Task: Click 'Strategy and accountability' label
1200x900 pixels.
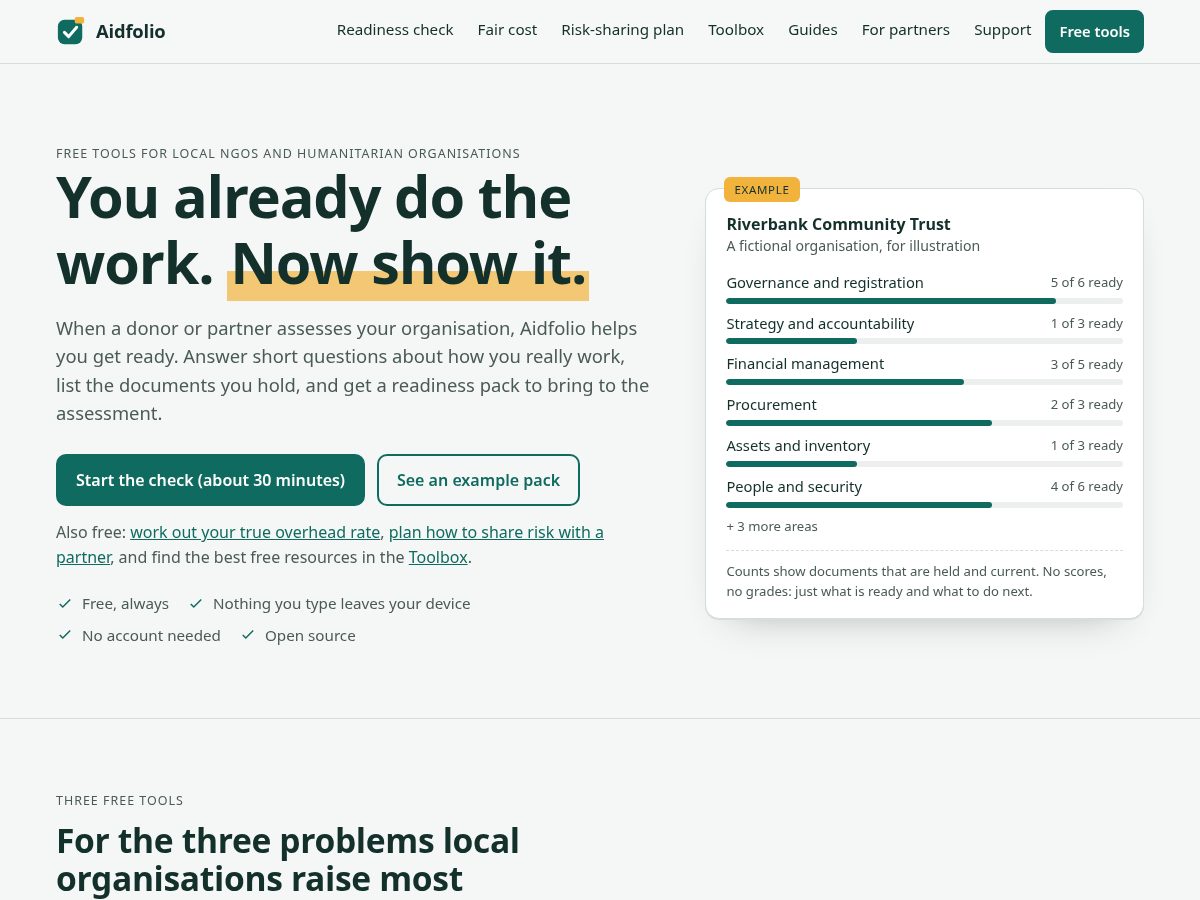Action: pos(820,323)
